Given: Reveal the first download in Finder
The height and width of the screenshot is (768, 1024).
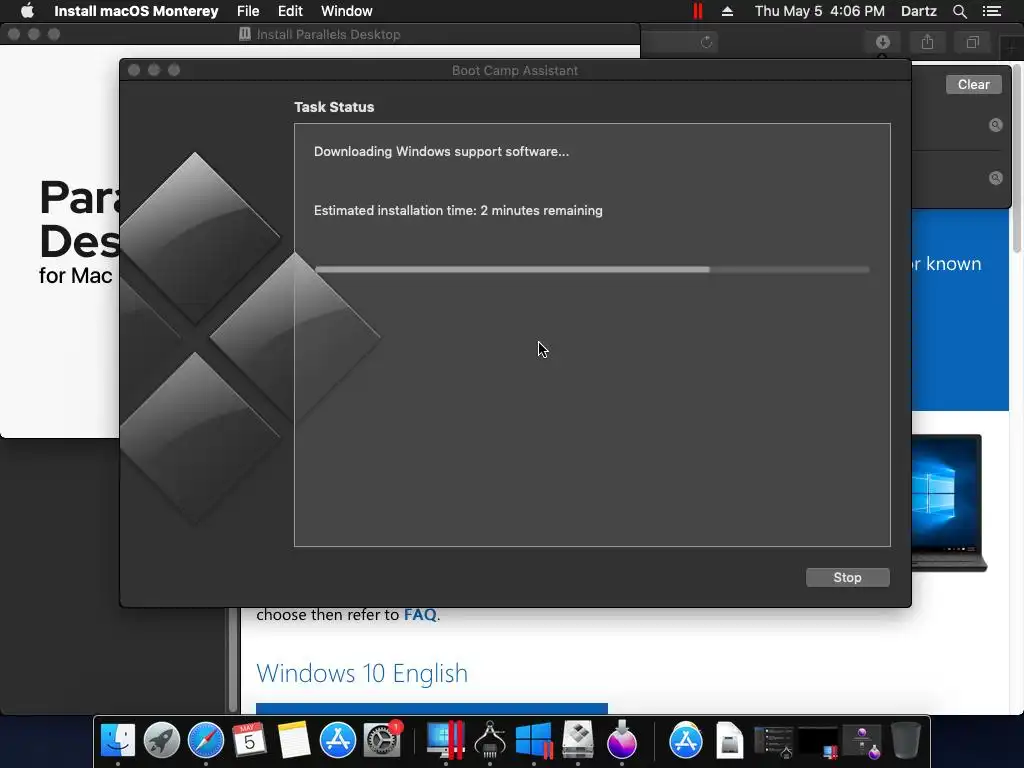Looking at the screenshot, I should [995, 125].
